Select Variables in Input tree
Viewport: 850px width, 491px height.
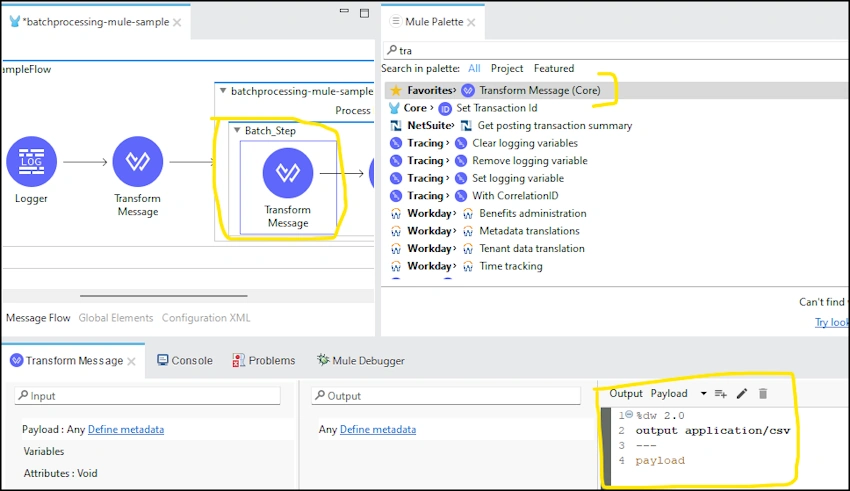44,451
